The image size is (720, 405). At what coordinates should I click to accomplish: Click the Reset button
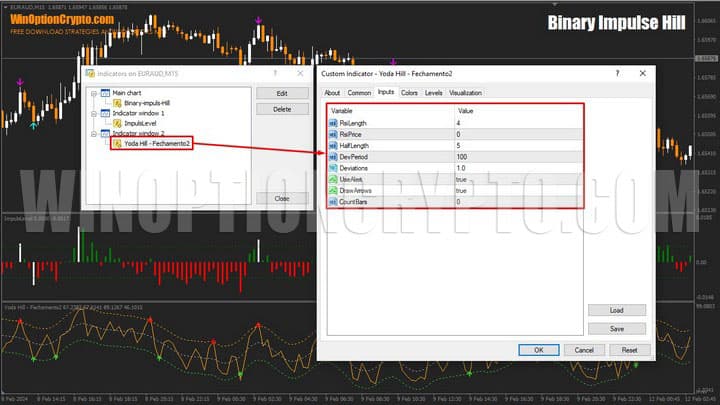629,350
